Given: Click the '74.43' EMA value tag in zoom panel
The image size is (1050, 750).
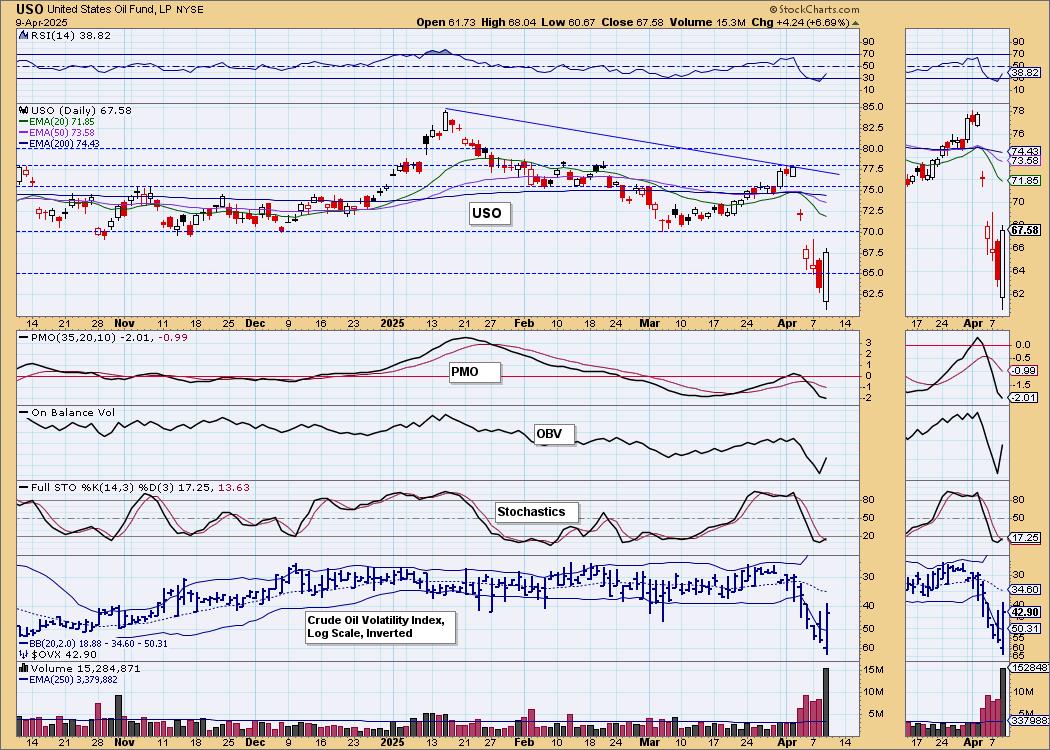Looking at the screenshot, I should [x=1025, y=151].
